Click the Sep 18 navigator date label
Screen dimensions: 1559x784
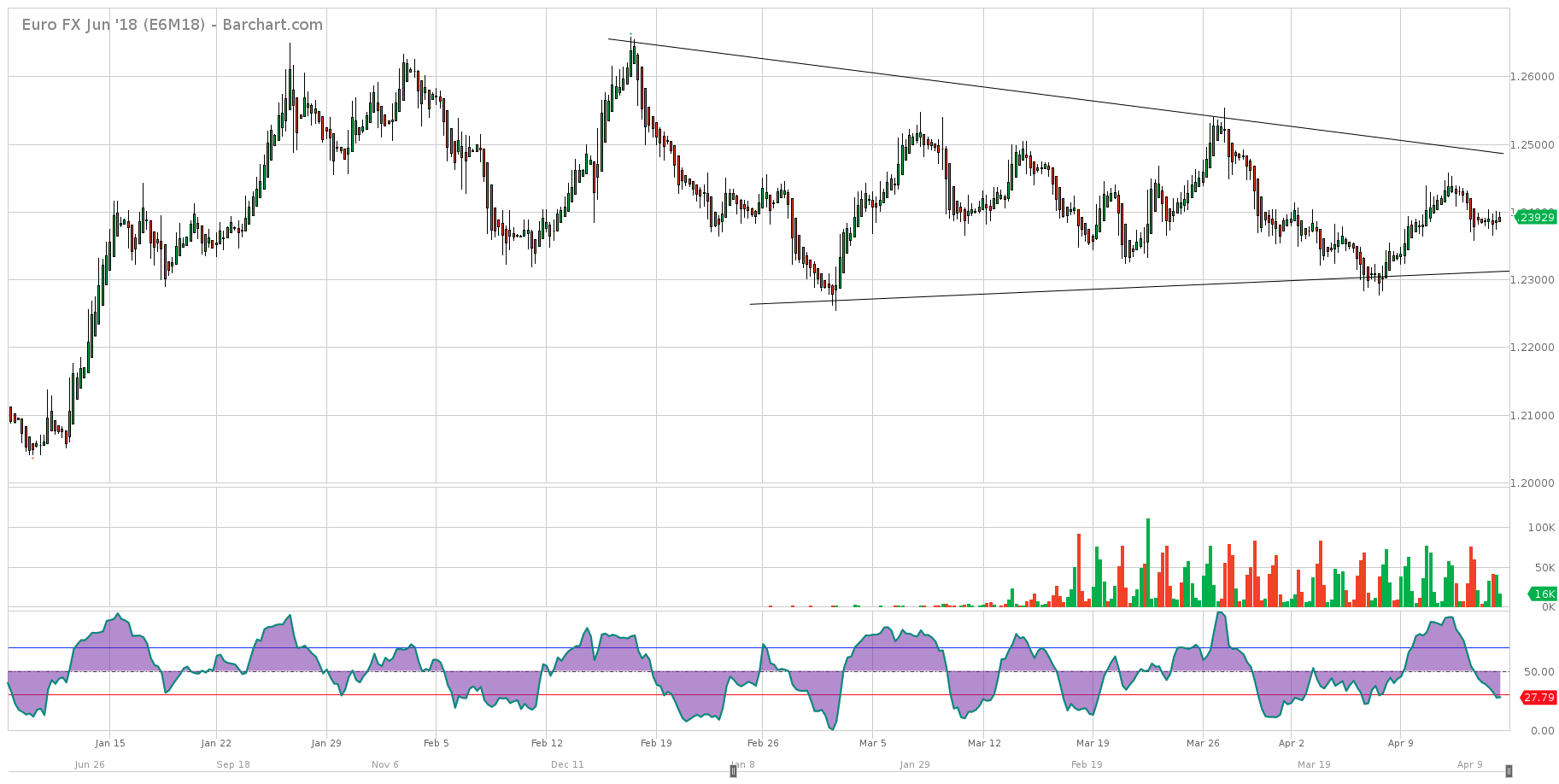(x=233, y=764)
